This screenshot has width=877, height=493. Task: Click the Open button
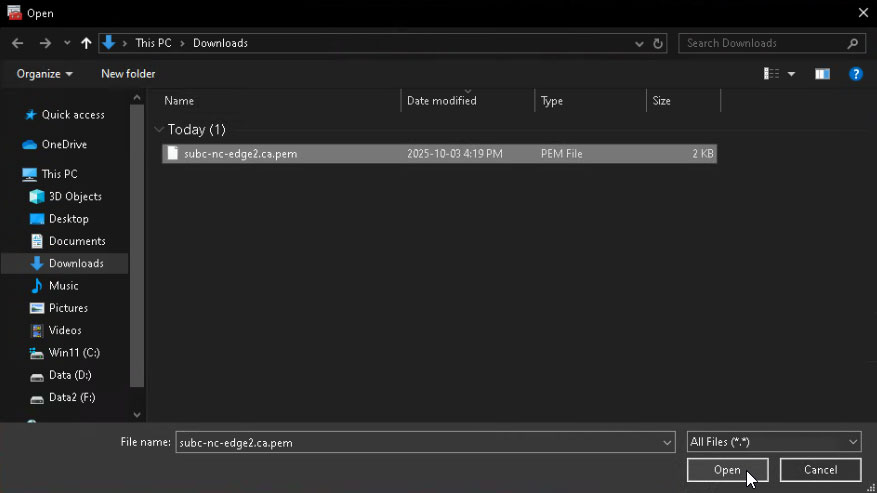(x=727, y=470)
